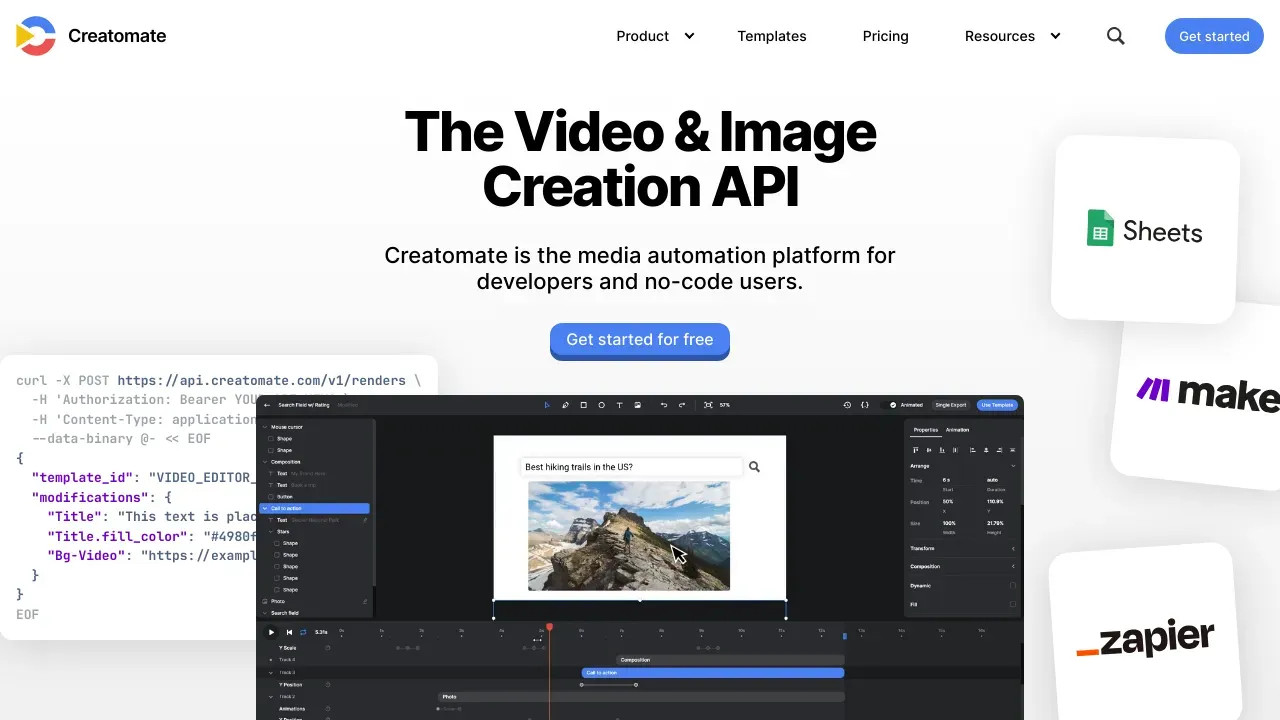Image resolution: width=1280 pixels, height=720 pixels.
Task: Enable the Fill checkbox
Action: 1013,604
